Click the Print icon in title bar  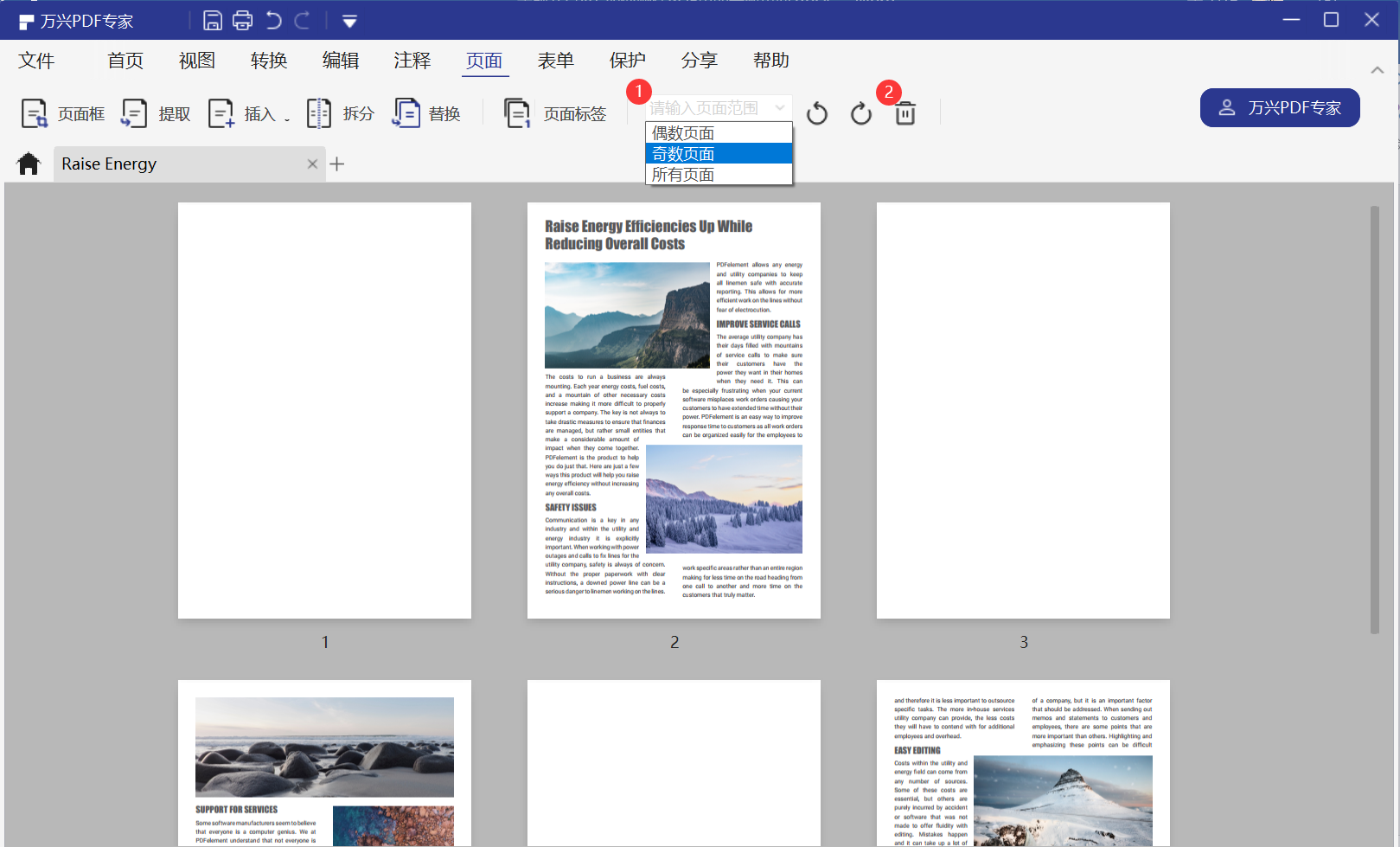click(243, 21)
